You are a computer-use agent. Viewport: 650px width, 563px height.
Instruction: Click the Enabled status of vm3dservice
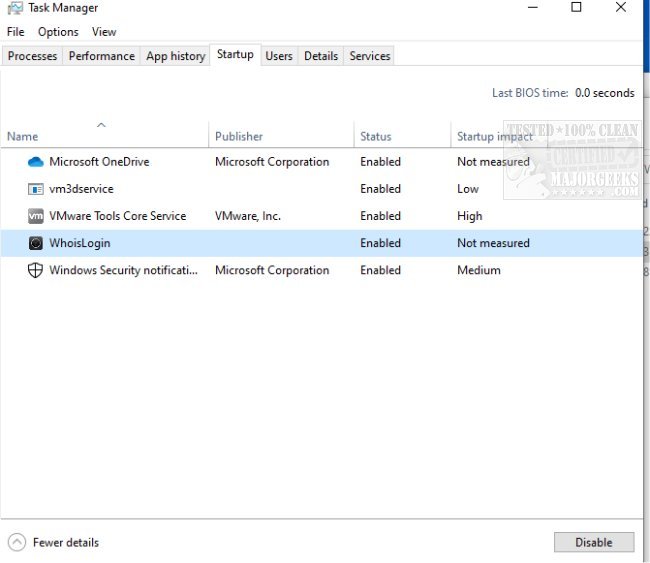pos(381,189)
